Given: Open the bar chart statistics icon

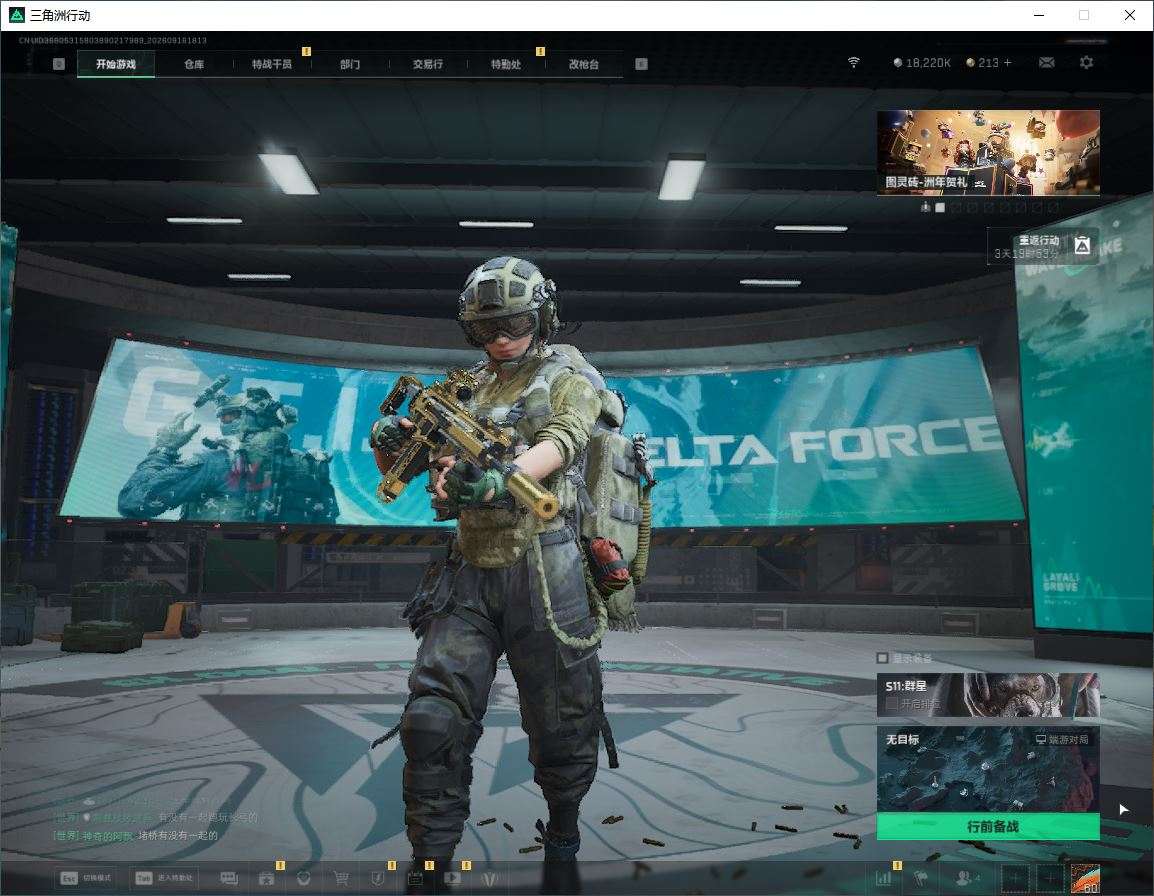Looking at the screenshot, I should [883, 878].
